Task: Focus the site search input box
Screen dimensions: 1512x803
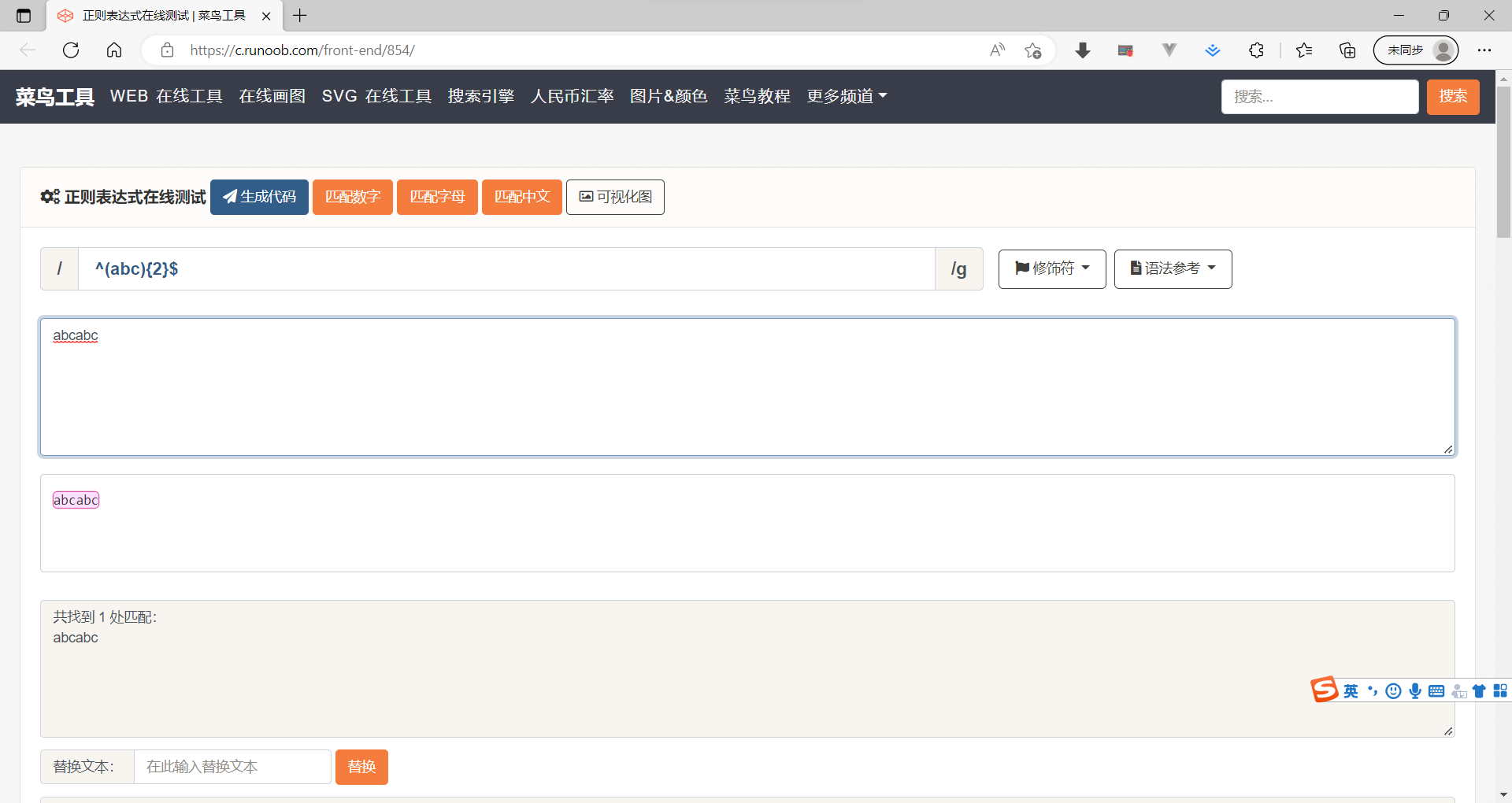Action: point(1320,96)
